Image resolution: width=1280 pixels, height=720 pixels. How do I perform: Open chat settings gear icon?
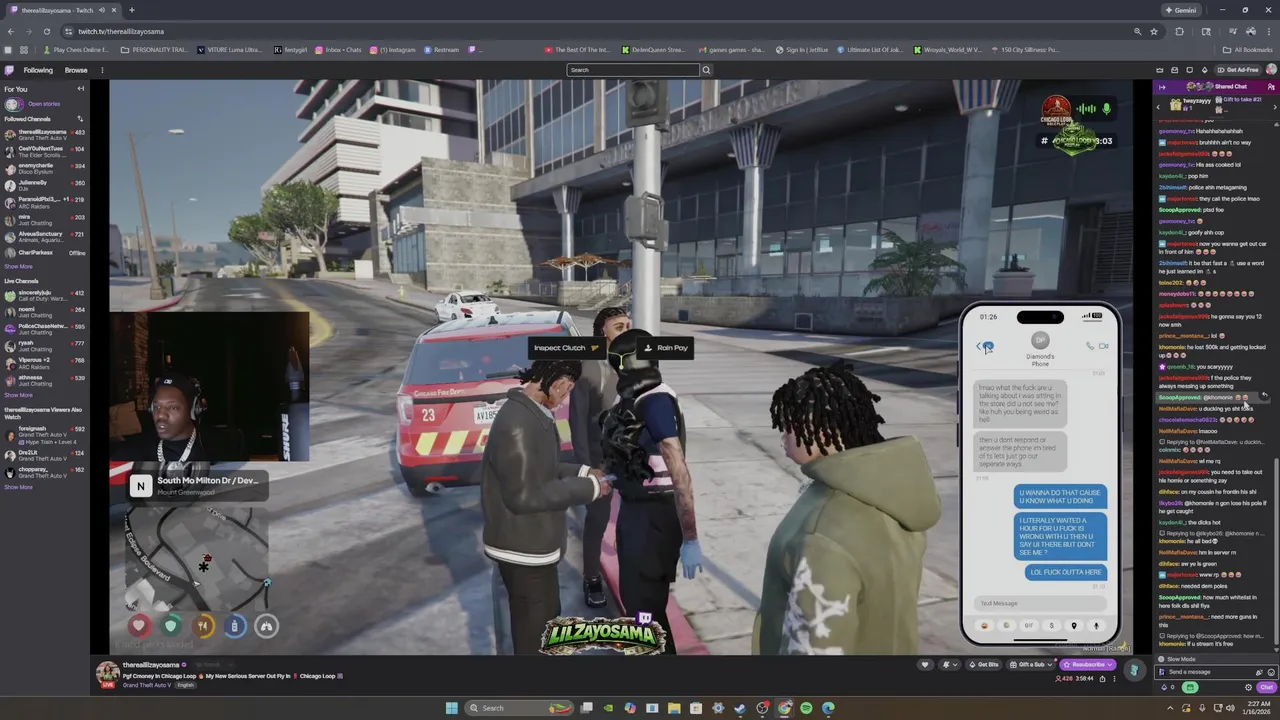[1248, 687]
